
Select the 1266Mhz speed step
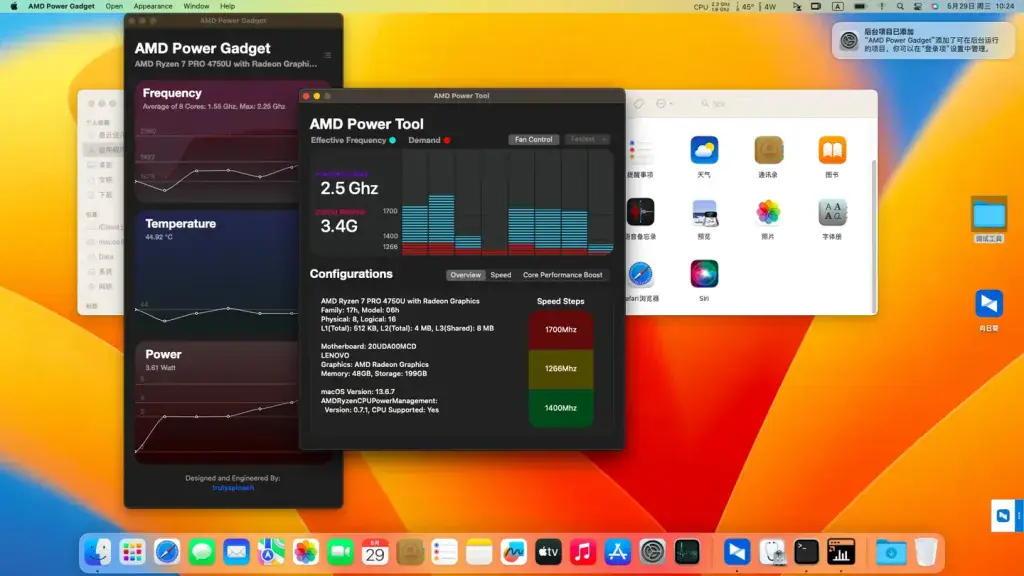pos(560,369)
